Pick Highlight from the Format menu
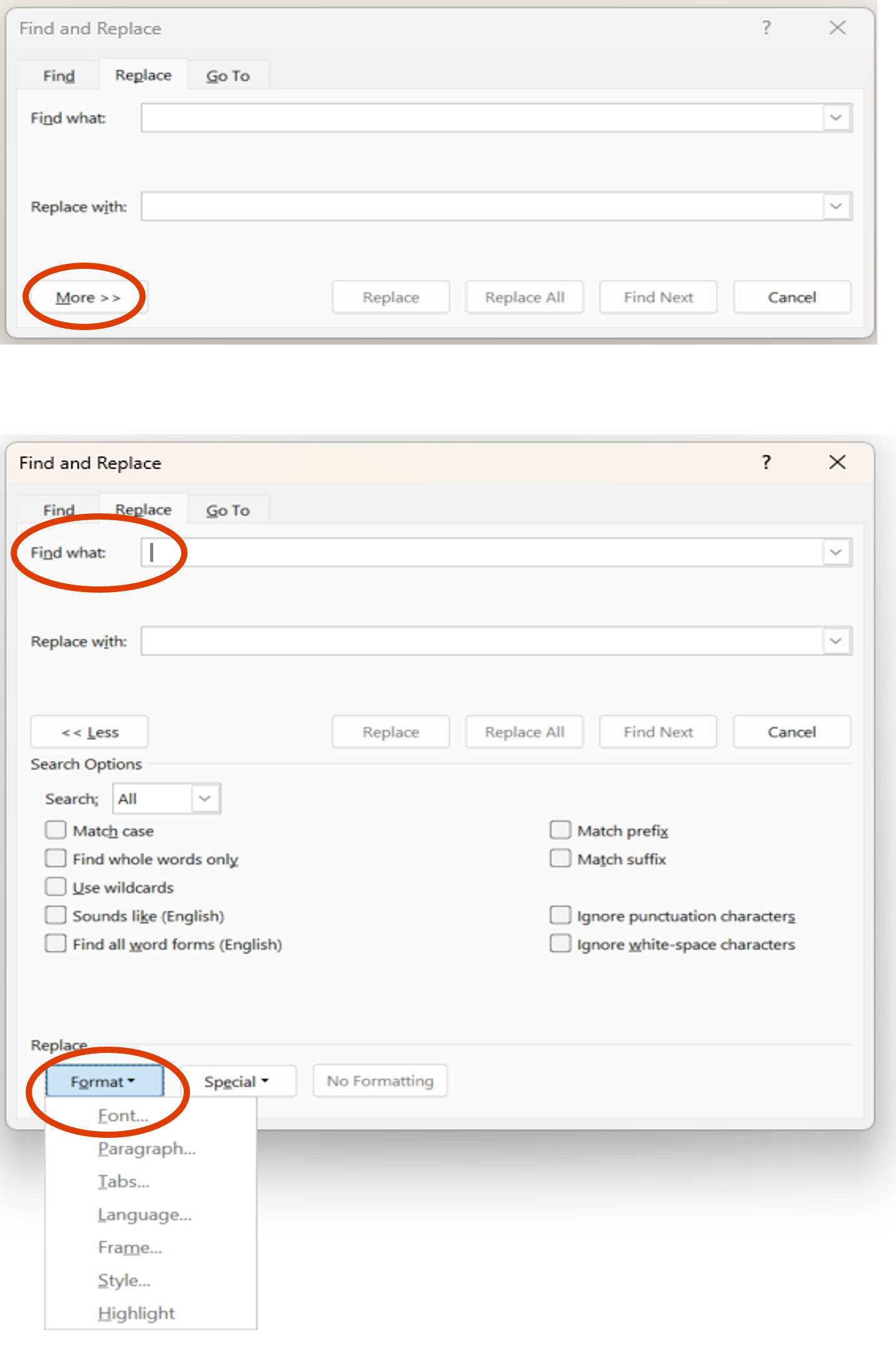Screen dimensions: 896x1363 [136, 1314]
